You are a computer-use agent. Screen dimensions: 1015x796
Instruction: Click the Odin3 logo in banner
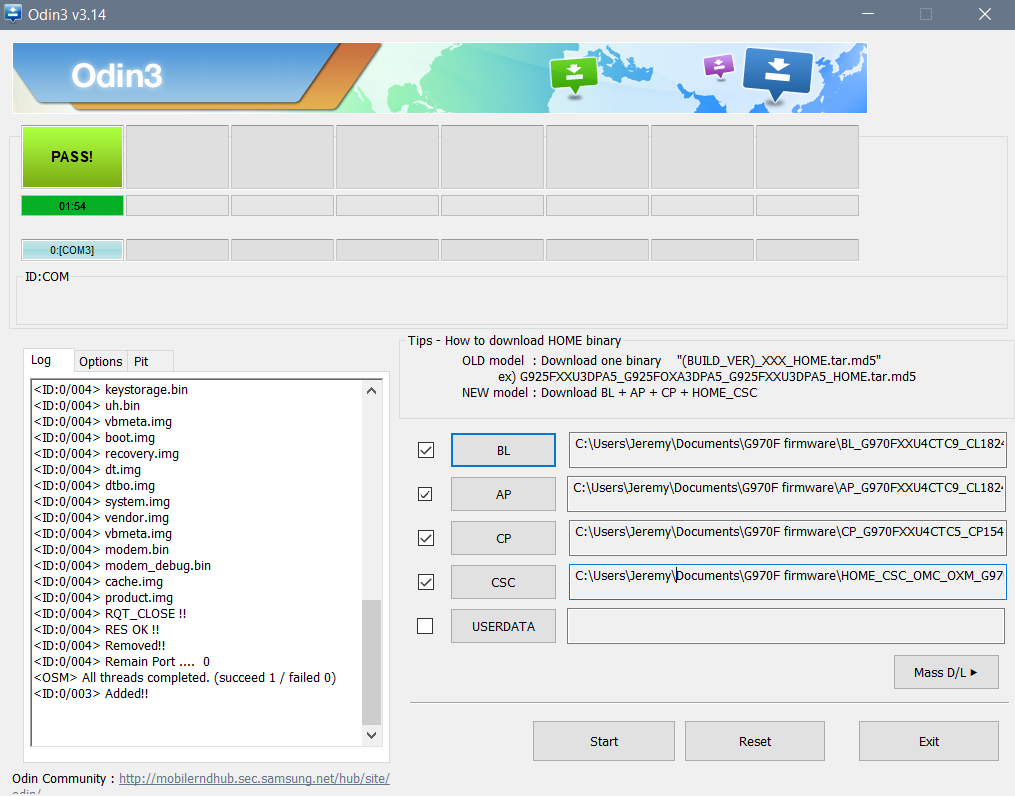coord(117,76)
